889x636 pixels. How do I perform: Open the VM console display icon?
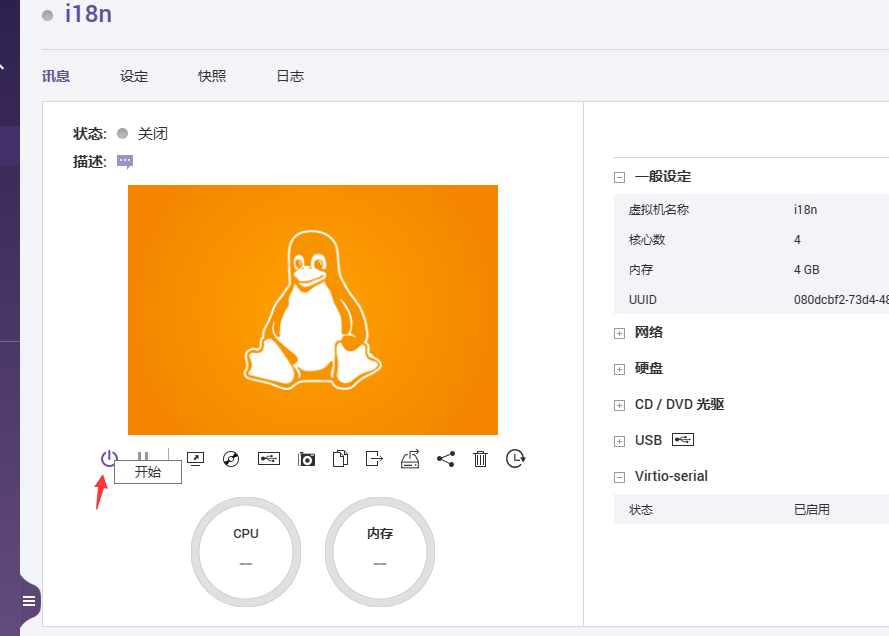pyautogui.click(x=196, y=459)
